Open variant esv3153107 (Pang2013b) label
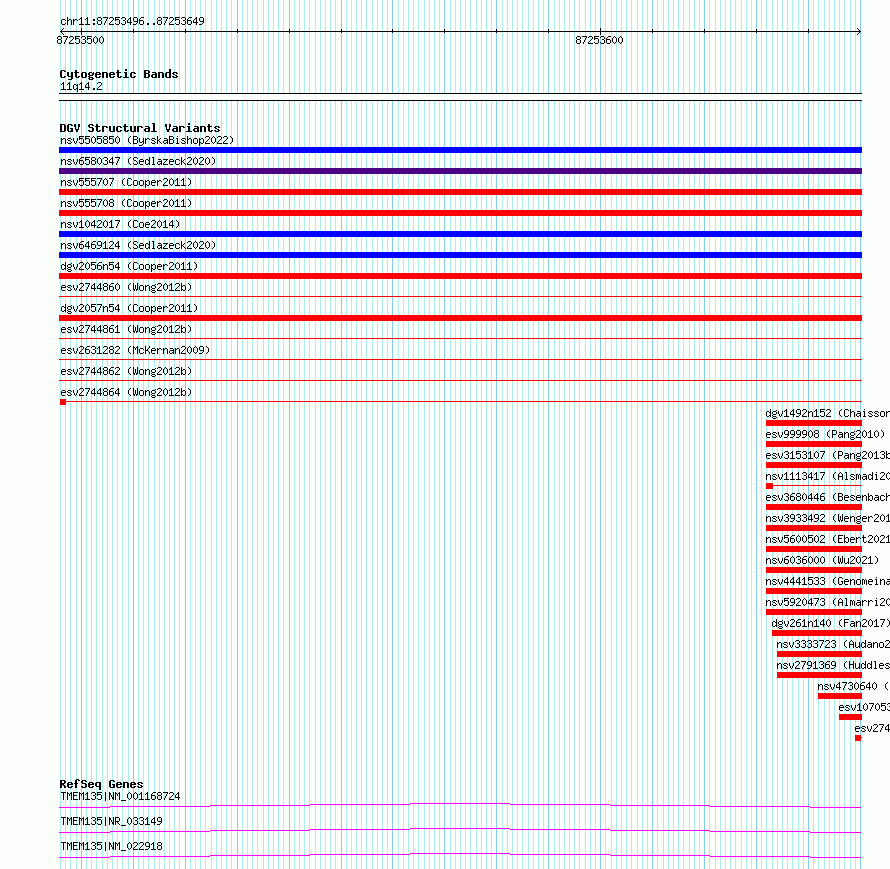890x869 pixels. 828,455
